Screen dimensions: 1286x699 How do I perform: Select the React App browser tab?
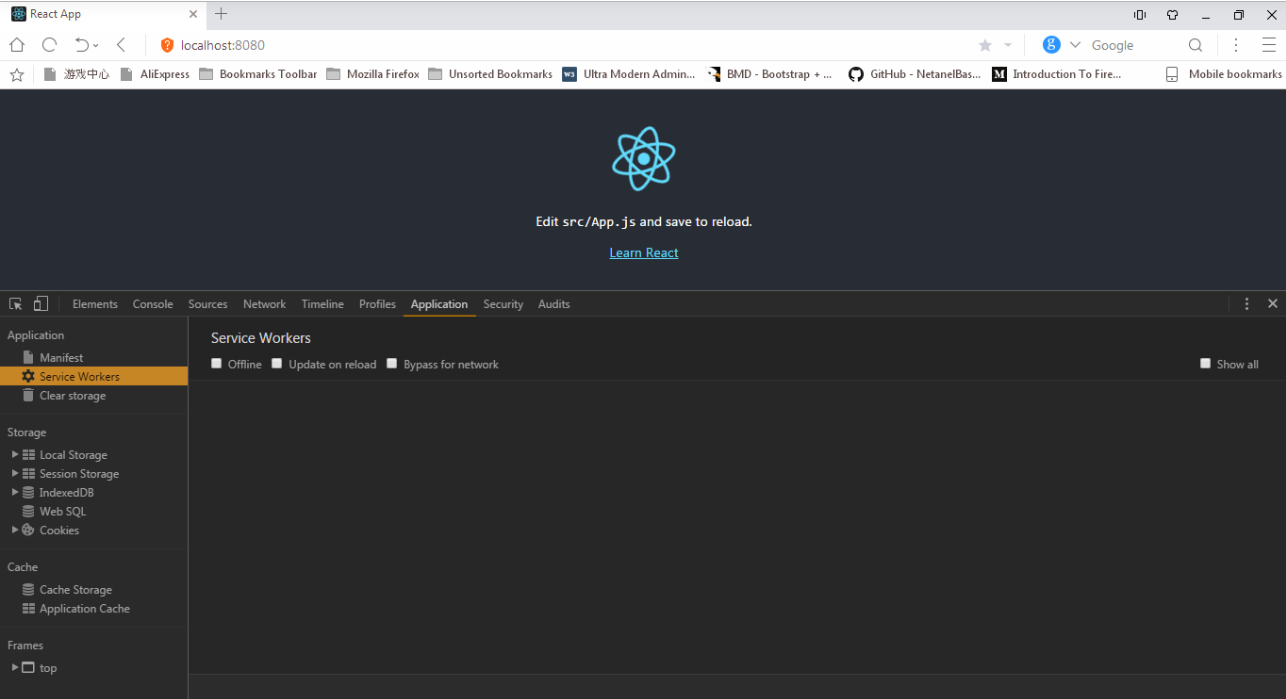point(103,14)
